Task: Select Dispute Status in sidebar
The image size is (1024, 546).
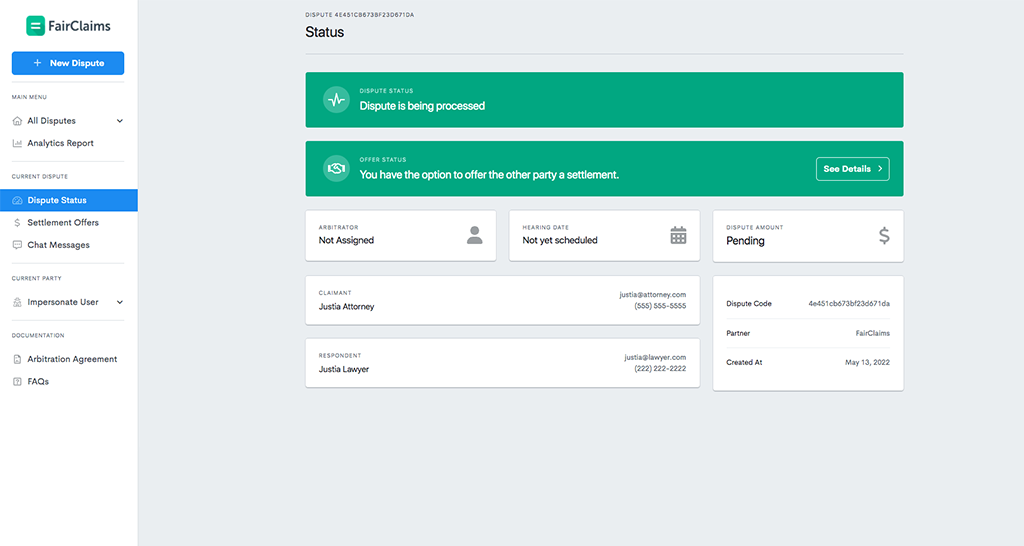Action: [x=57, y=200]
